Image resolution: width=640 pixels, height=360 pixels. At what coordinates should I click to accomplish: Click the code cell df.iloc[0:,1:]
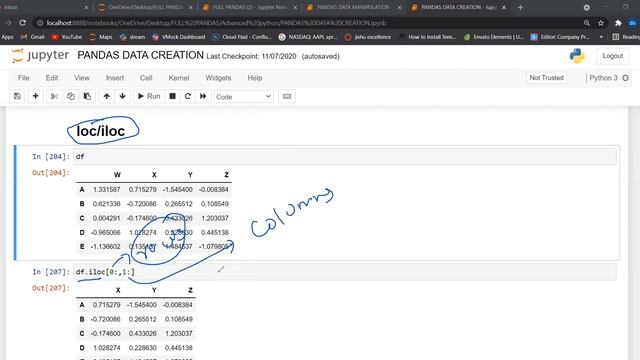(x=345, y=272)
